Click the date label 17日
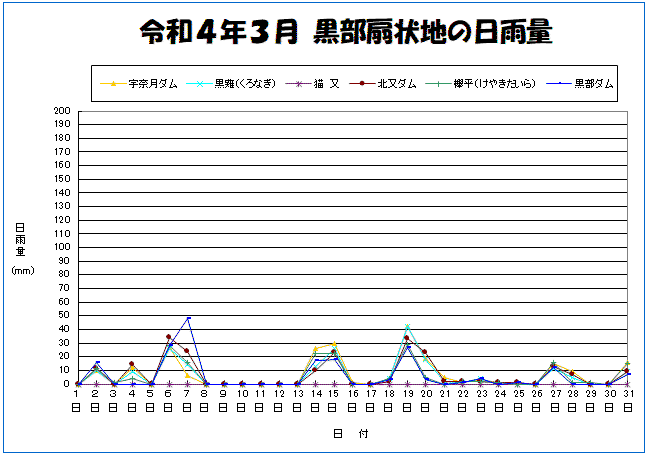 [x=370, y=400]
